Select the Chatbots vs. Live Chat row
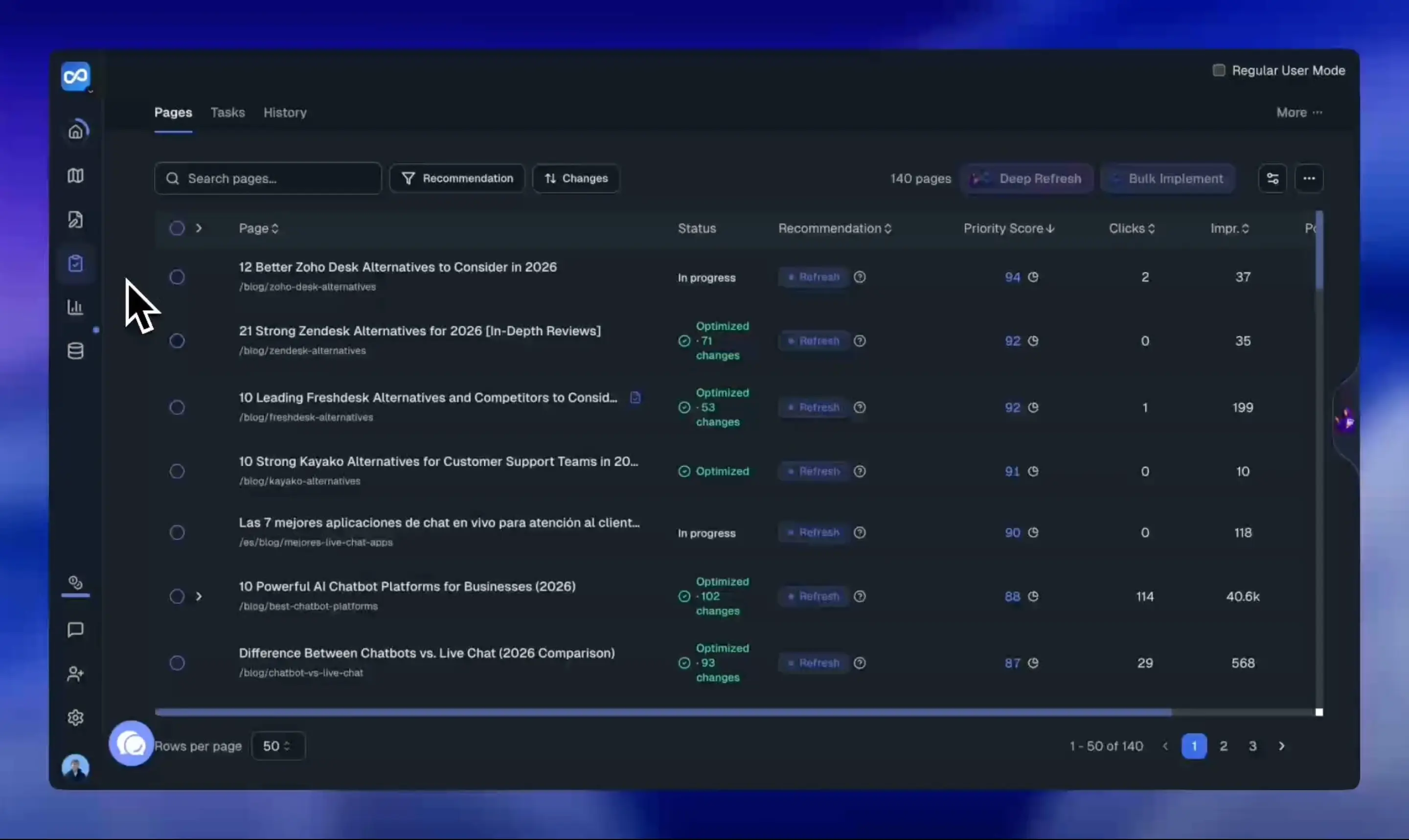This screenshot has height=840, width=1409. [x=177, y=663]
